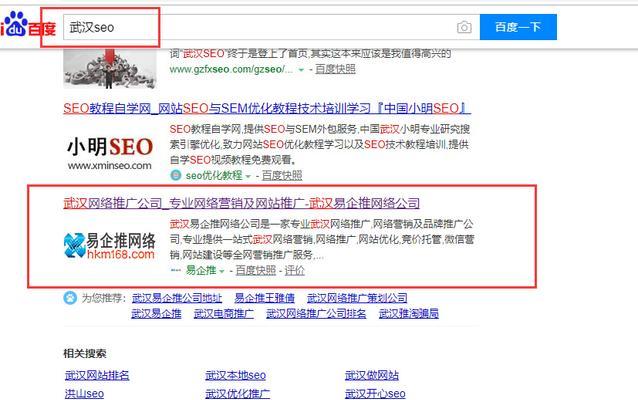Click the 易企推网络 logo thumbnail
The width and height of the screenshot is (638, 400).
tap(109, 244)
